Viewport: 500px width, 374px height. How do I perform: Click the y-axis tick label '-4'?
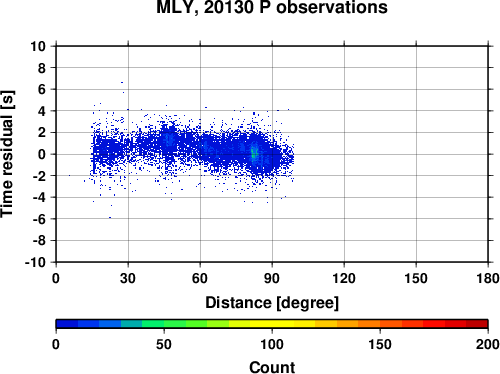tap(39, 198)
